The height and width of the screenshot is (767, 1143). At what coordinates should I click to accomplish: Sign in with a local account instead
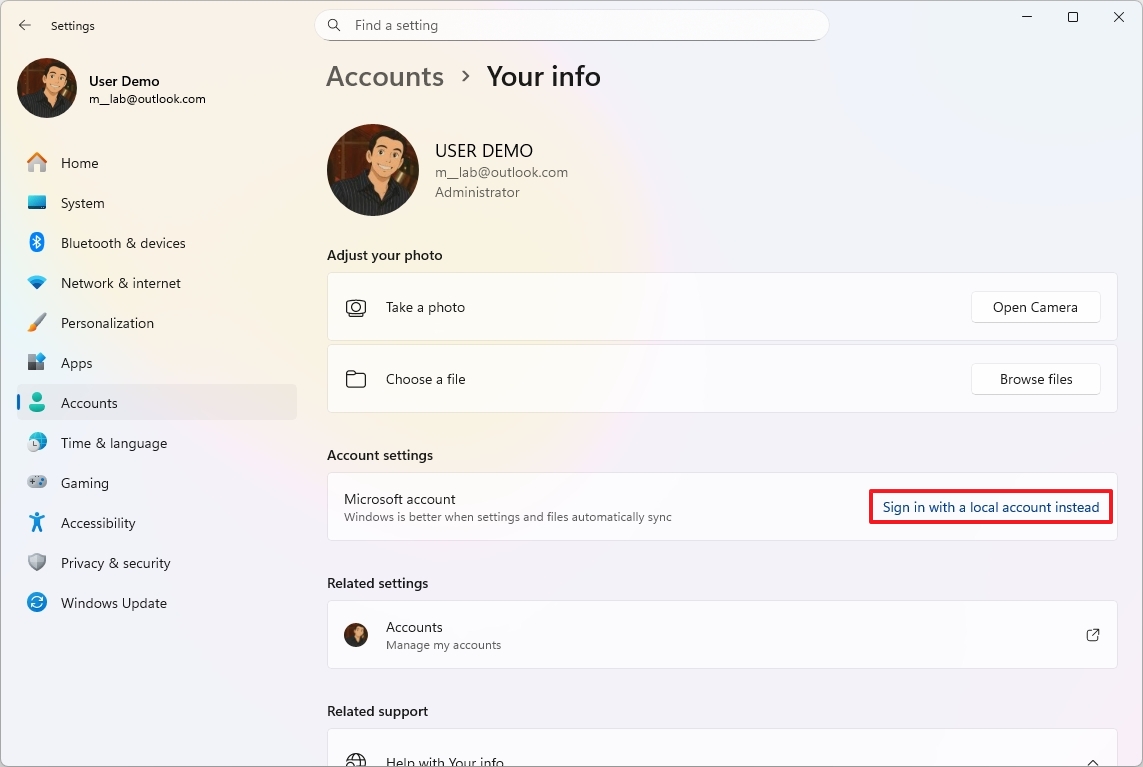[x=989, y=507]
